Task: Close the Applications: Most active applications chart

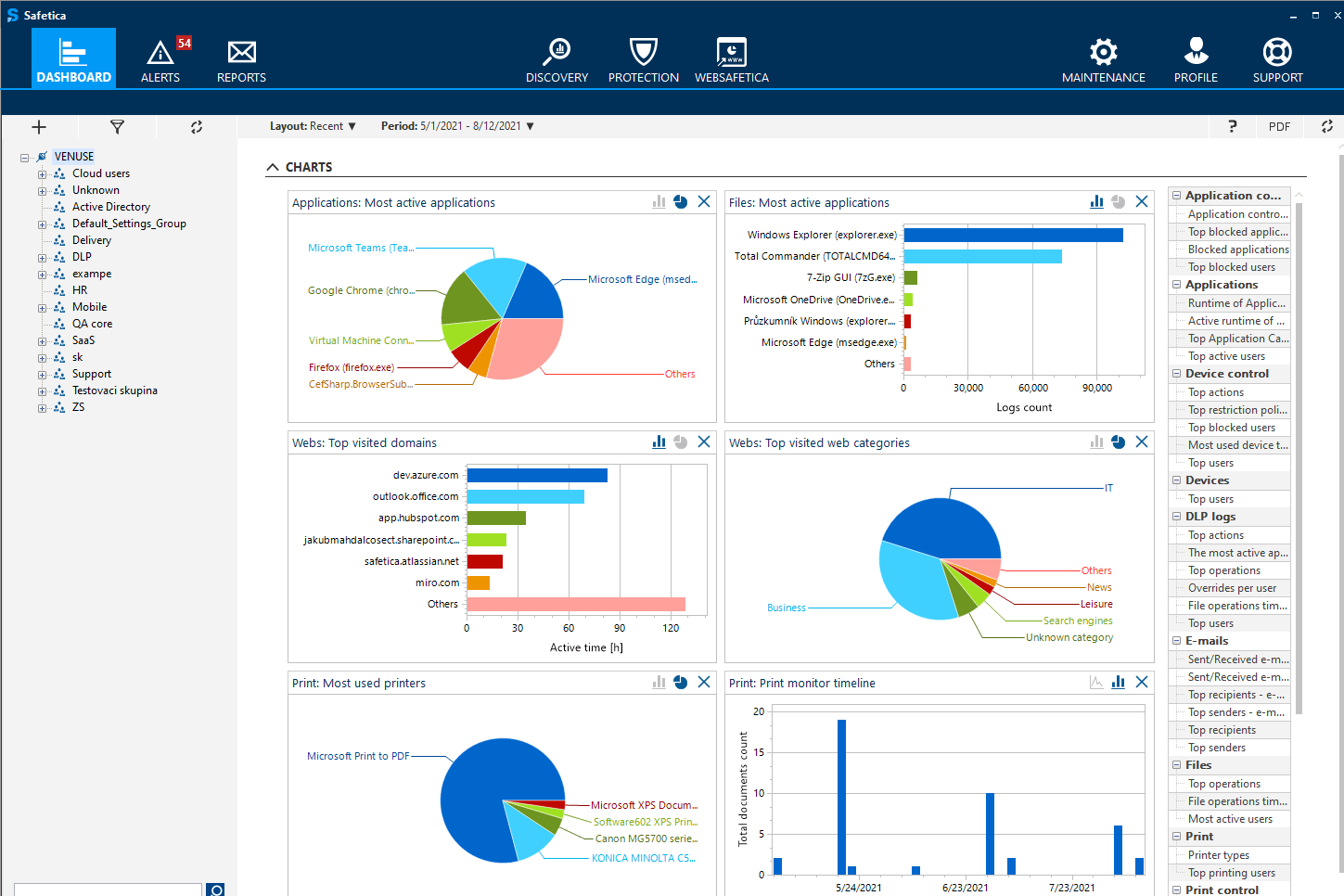Action: pos(704,201)
